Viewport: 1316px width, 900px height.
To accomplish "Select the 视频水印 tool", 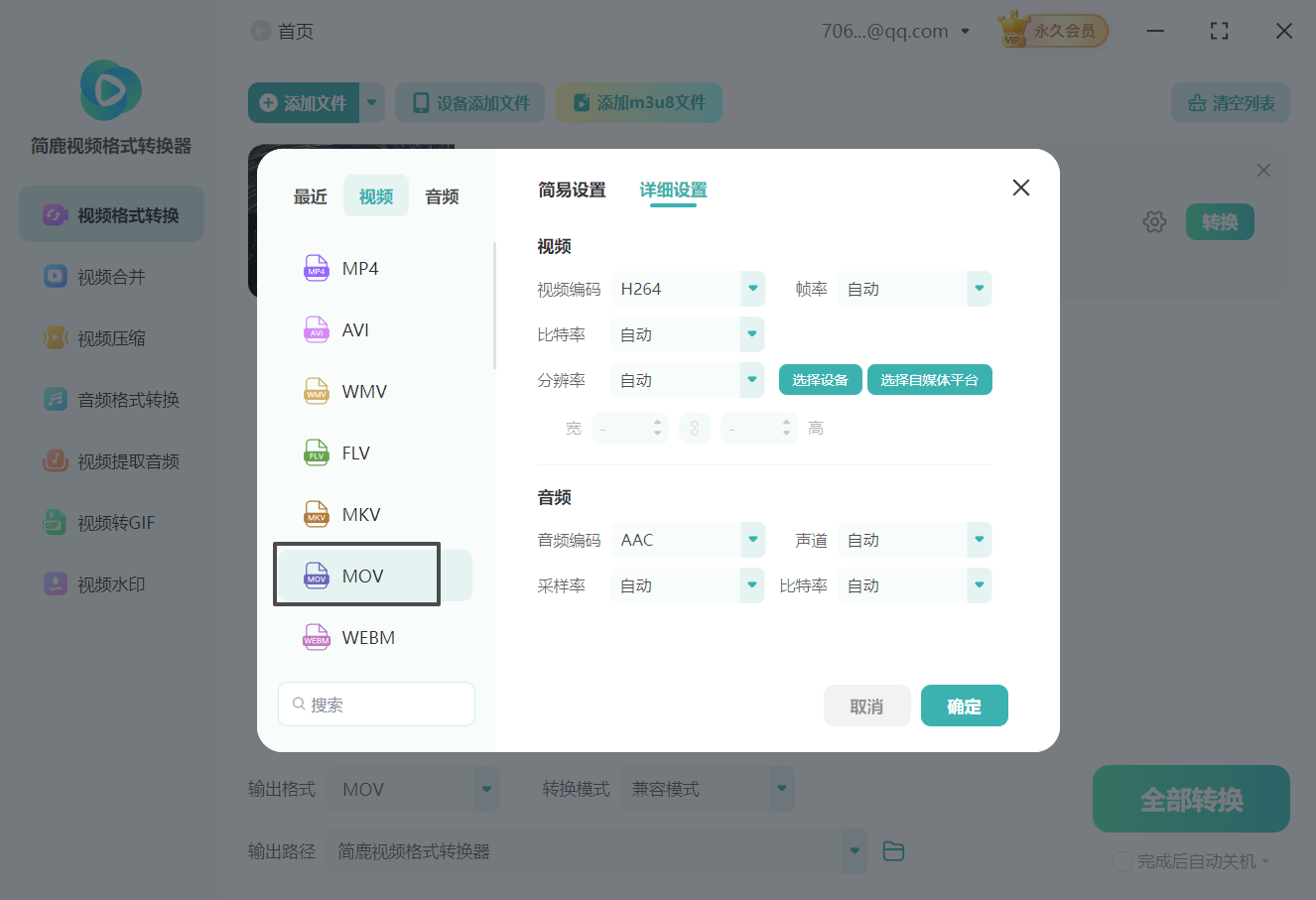I will (x=110, y=583).
